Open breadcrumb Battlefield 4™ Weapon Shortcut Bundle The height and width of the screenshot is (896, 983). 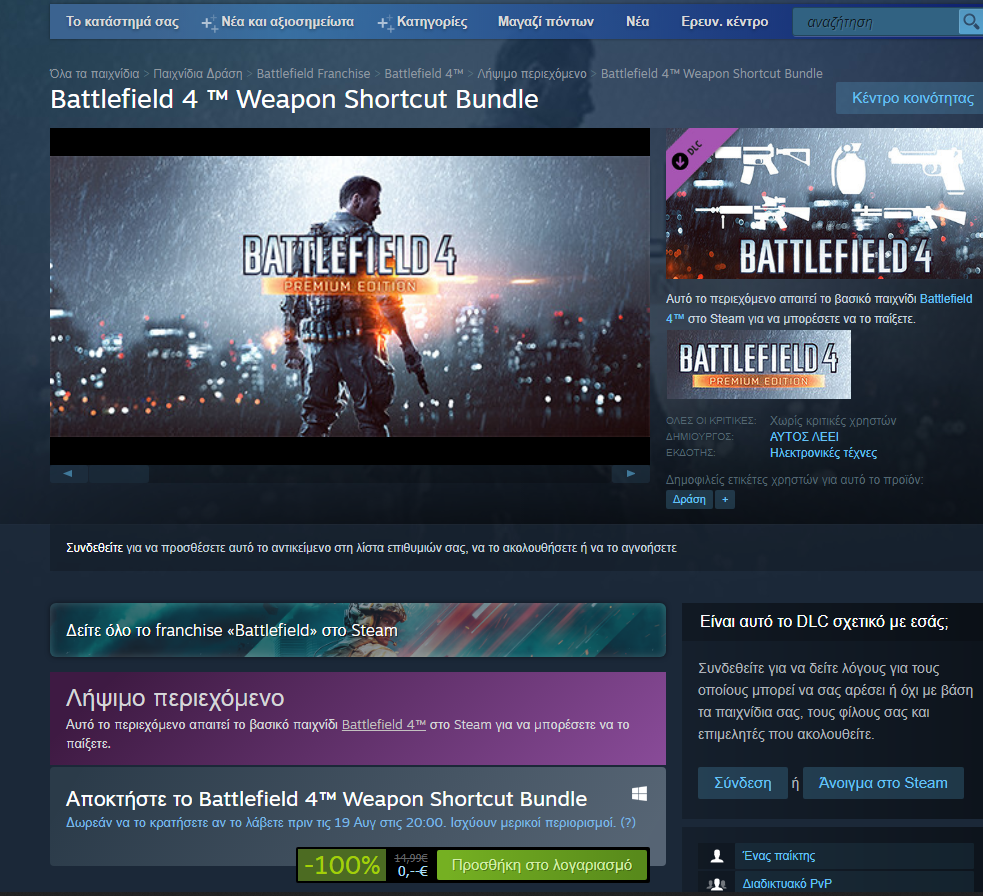pyautogui.click(x=712, y=73)
